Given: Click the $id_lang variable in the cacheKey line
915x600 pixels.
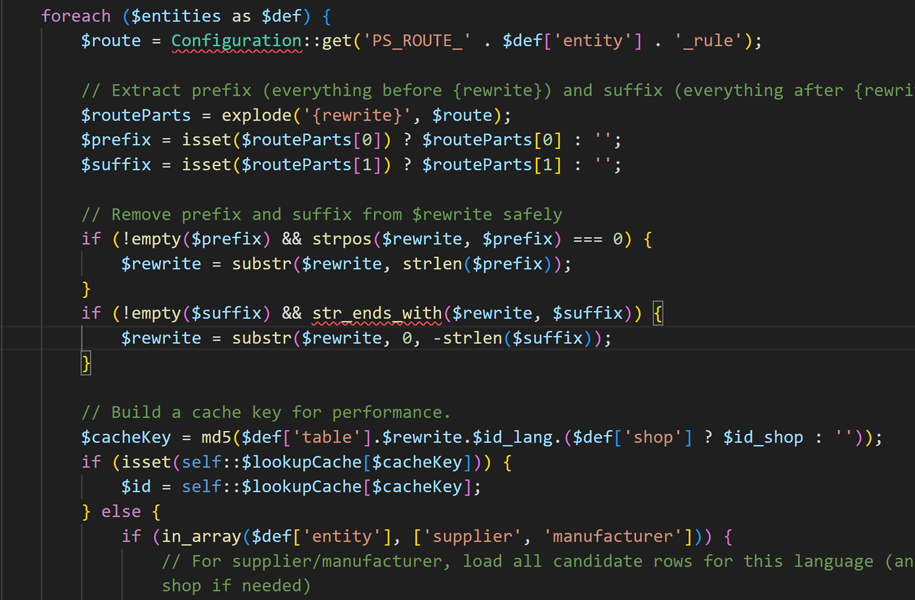Looking at the screenshot, I should (512, 437).
